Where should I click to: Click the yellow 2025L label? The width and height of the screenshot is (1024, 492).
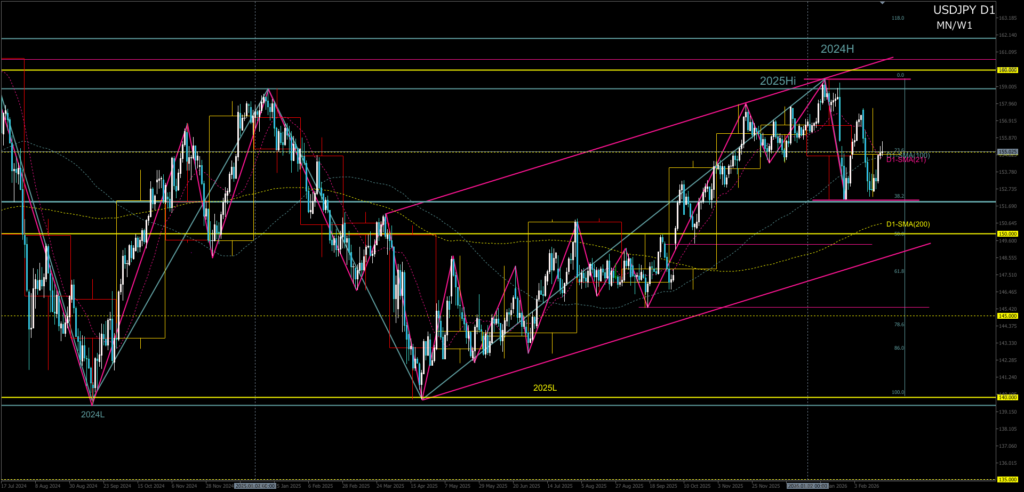point(546,387)
